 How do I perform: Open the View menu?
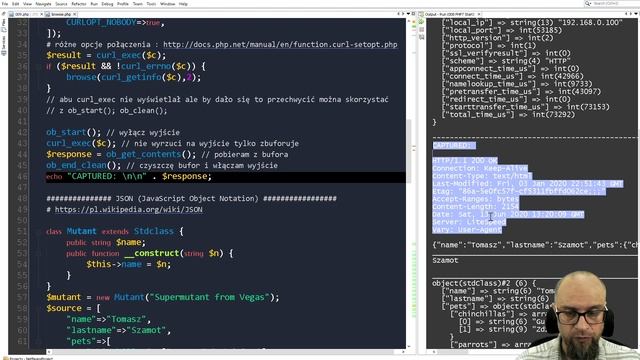[x=27, y=4]
